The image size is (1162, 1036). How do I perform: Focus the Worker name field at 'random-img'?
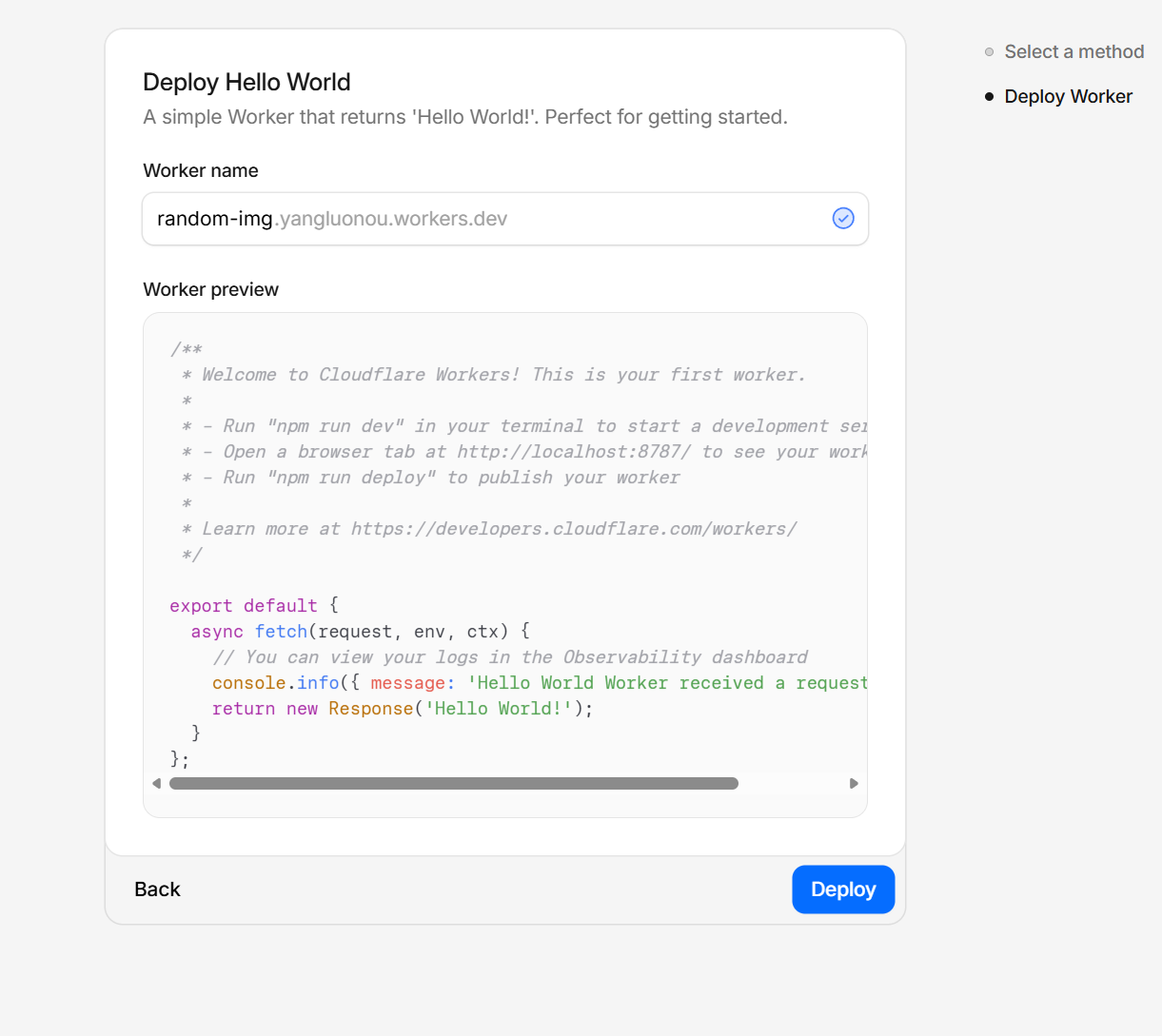point(215,219)
